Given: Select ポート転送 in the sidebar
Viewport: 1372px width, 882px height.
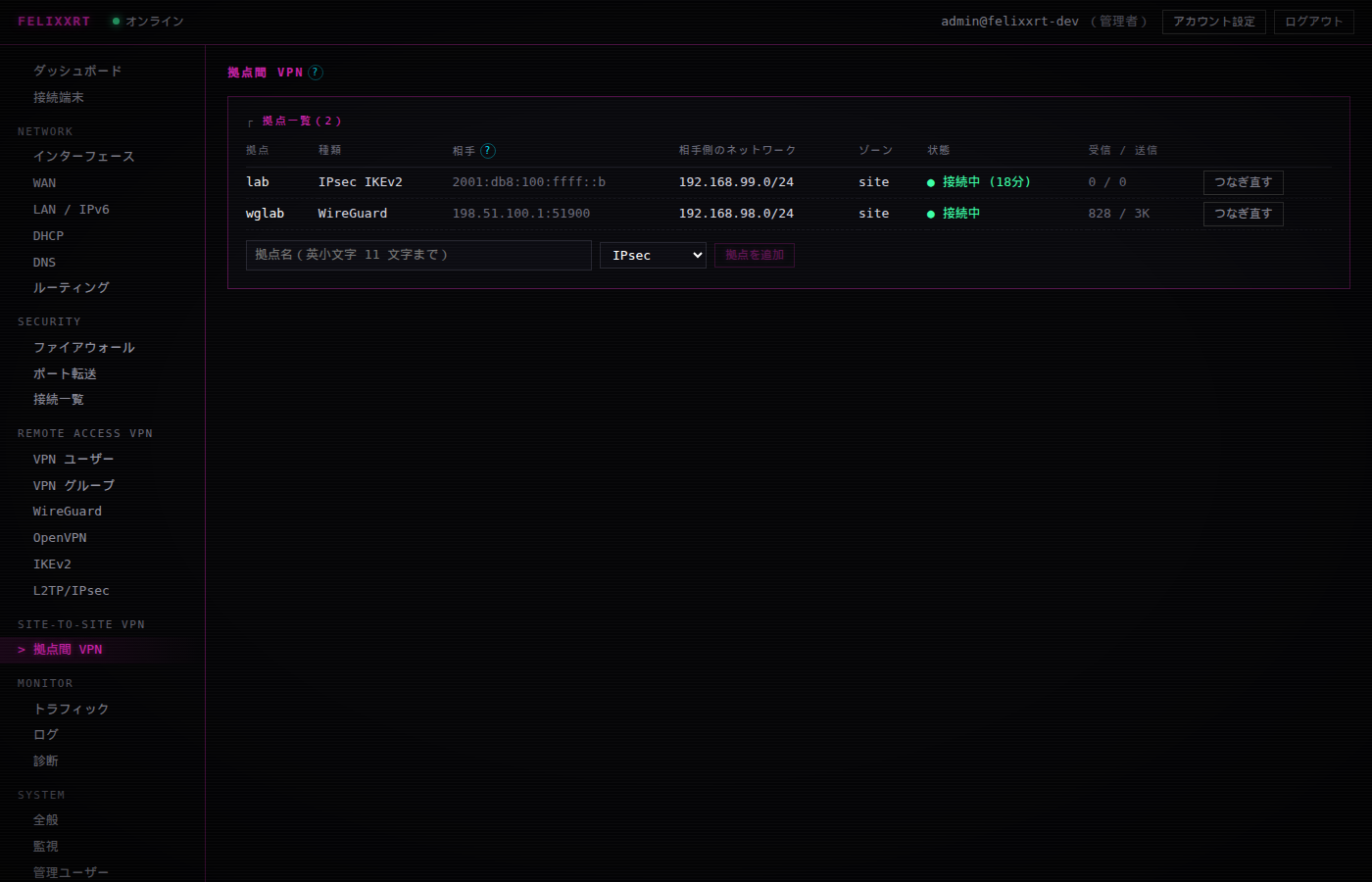Looking at the screenshot, I should tap(65, 373).
